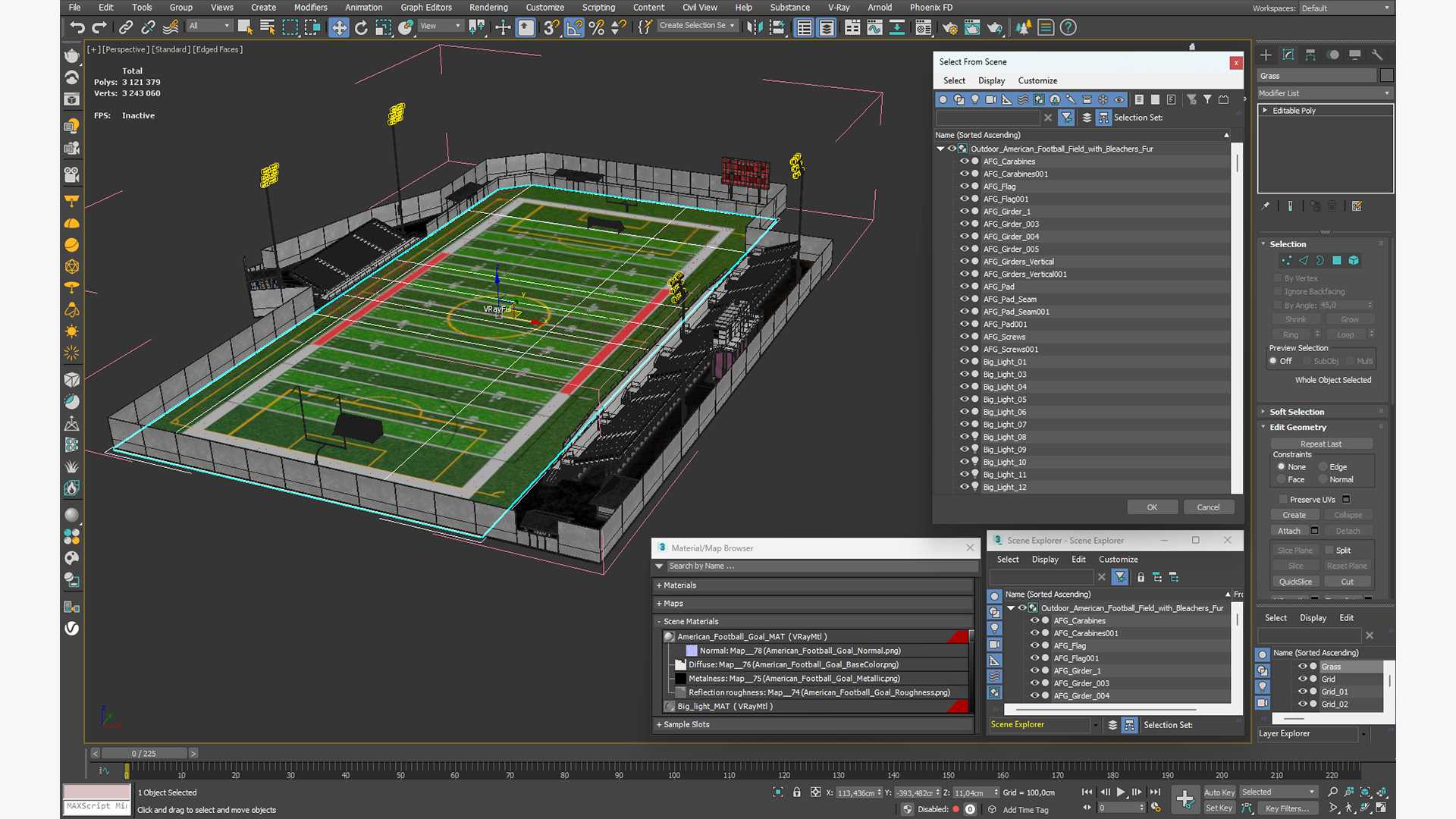Screen dimensions: 1456x819
Task: Enable the Preserve UVs checkbox
Action: [x=1283, y=500]
